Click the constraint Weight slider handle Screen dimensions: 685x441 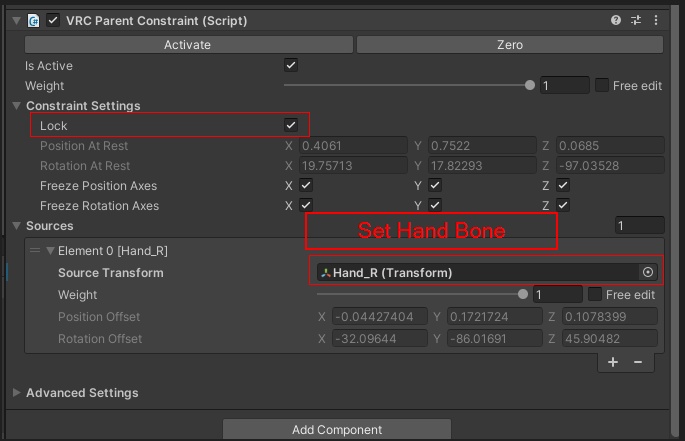coord(529,85)
